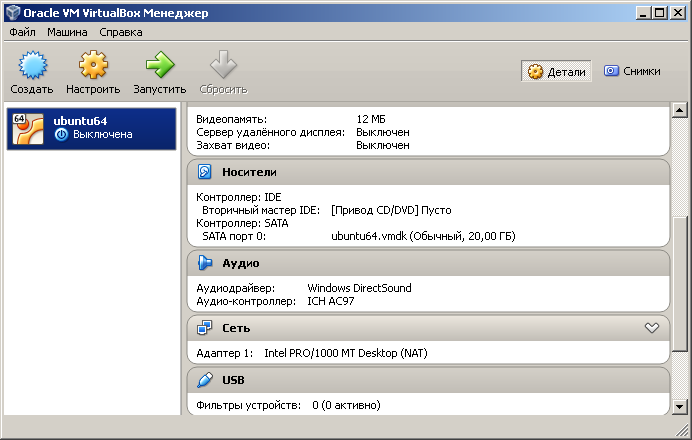This screenshot has width=692, height=440.
Task: Click the vertical scrollbar thumb in details pane
Action: pos(679,284)
